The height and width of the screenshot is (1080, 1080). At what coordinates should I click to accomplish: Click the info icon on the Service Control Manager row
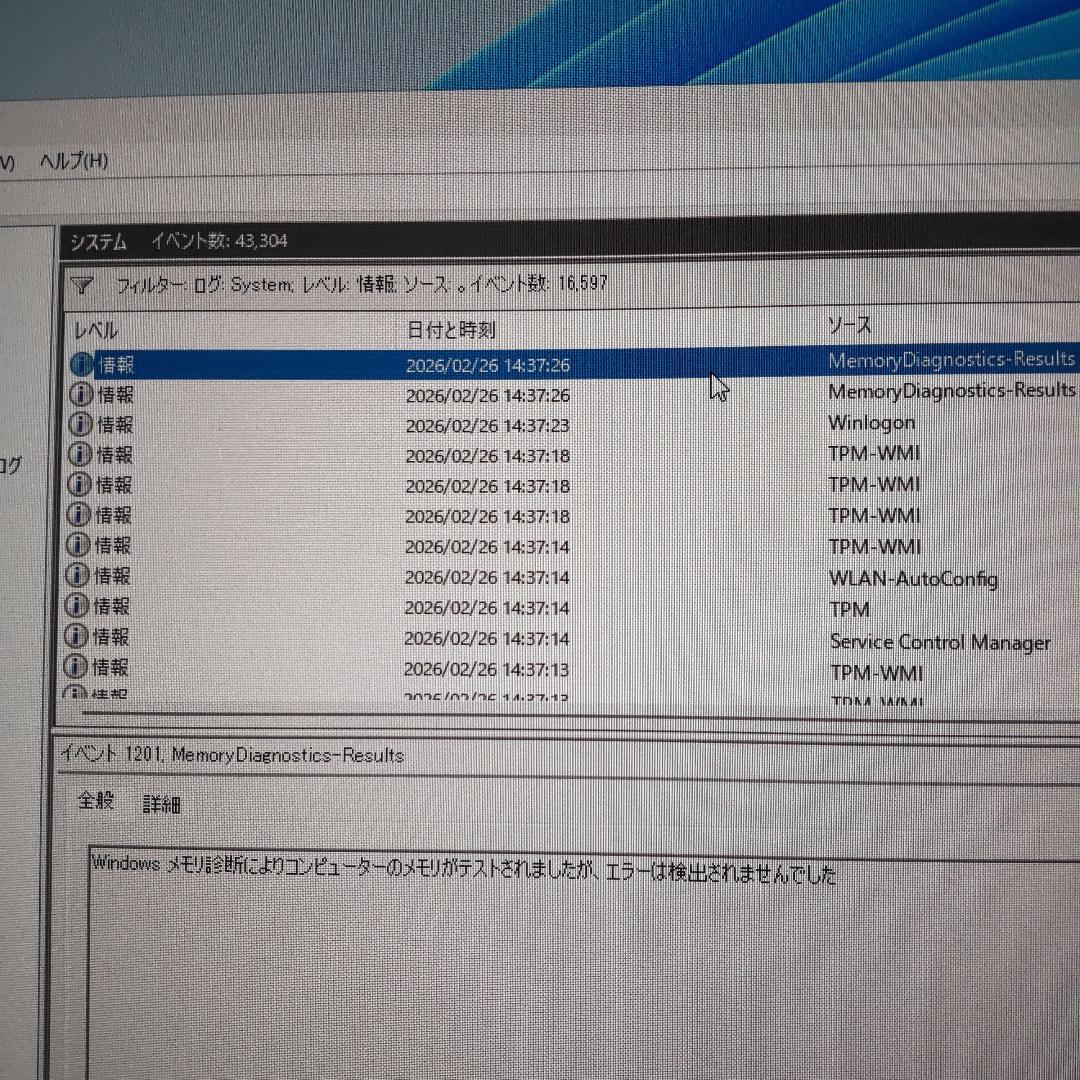pos(80,638)
